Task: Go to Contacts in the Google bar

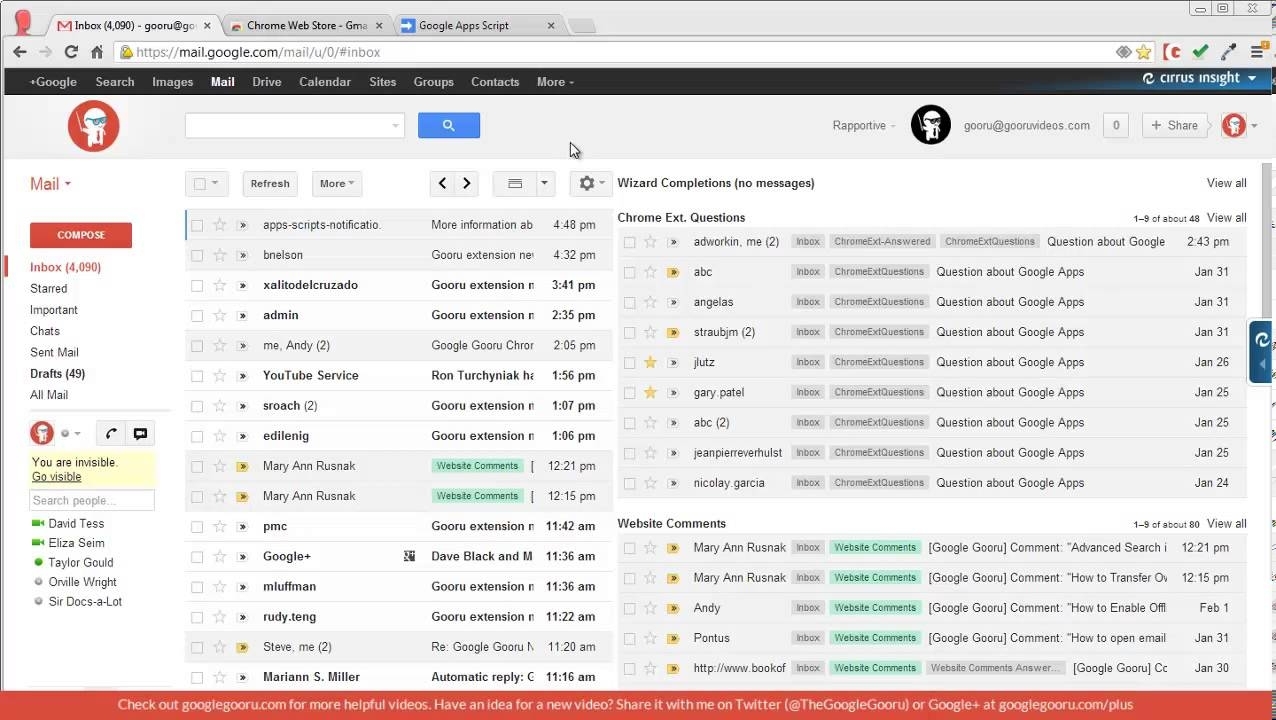Action: pos(495,82)
